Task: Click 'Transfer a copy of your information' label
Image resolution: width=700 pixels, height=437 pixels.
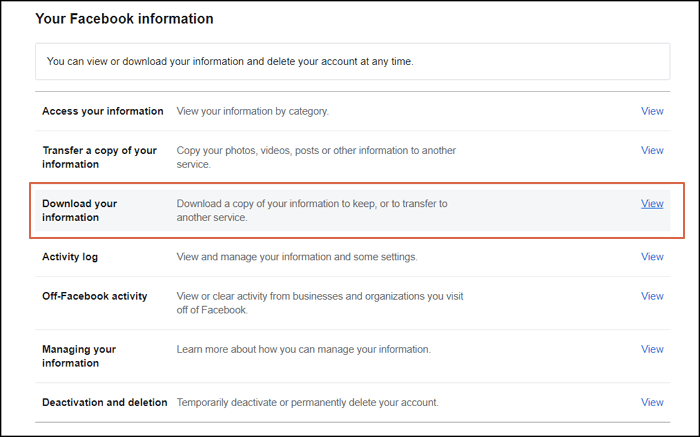Action: [99, 157]
